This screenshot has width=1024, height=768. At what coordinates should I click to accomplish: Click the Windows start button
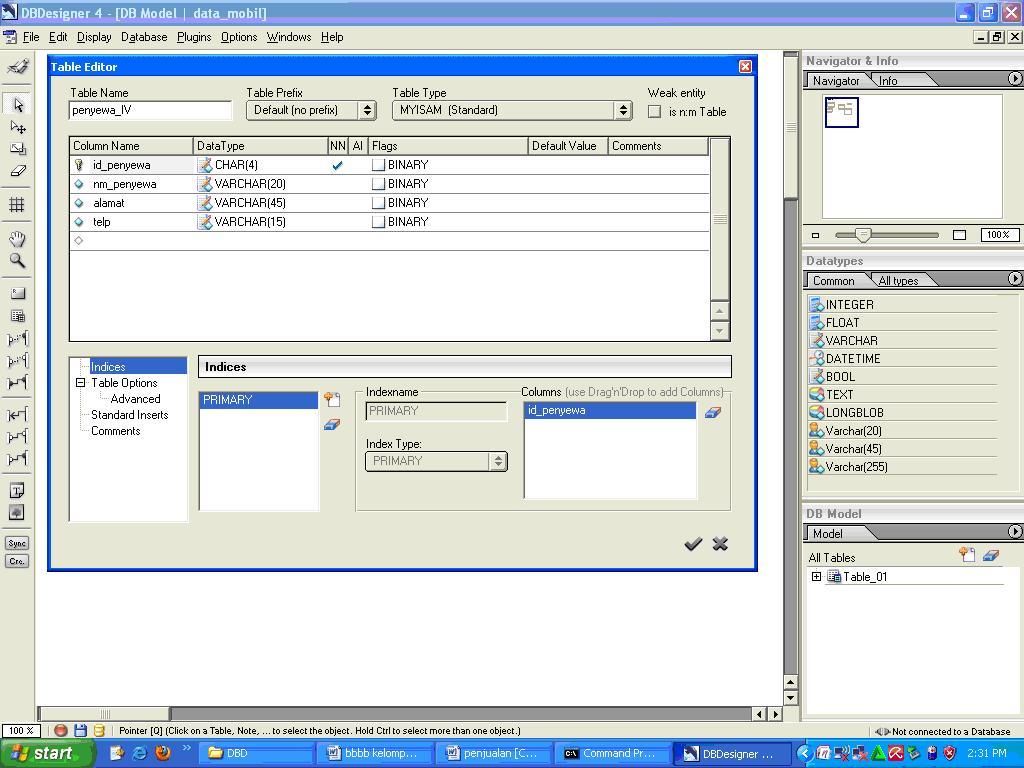[46, 753]
